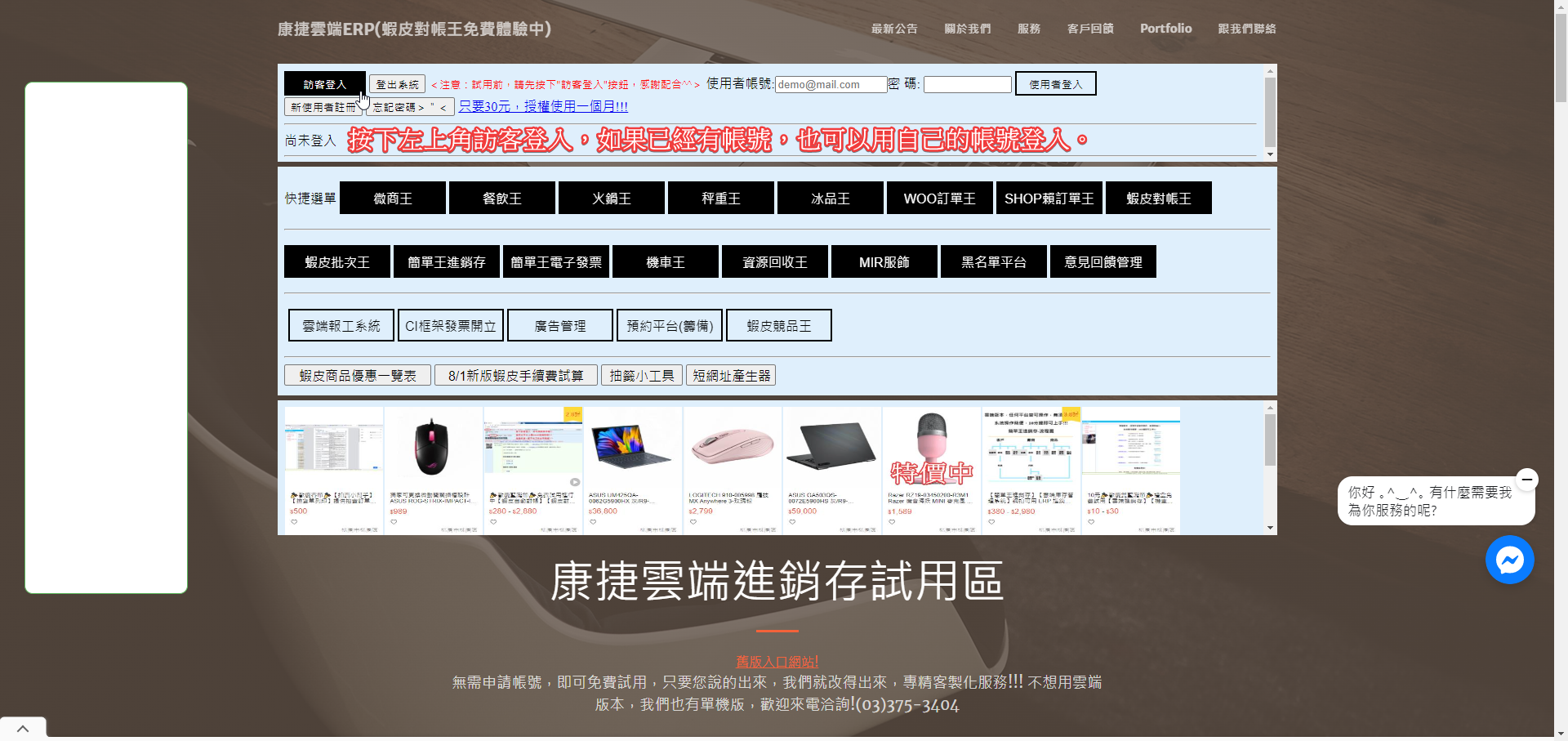Viewport: 1568px width, 741px height.
Task: Follow the 舊版入口網站 link
Action: coord(777,662)
